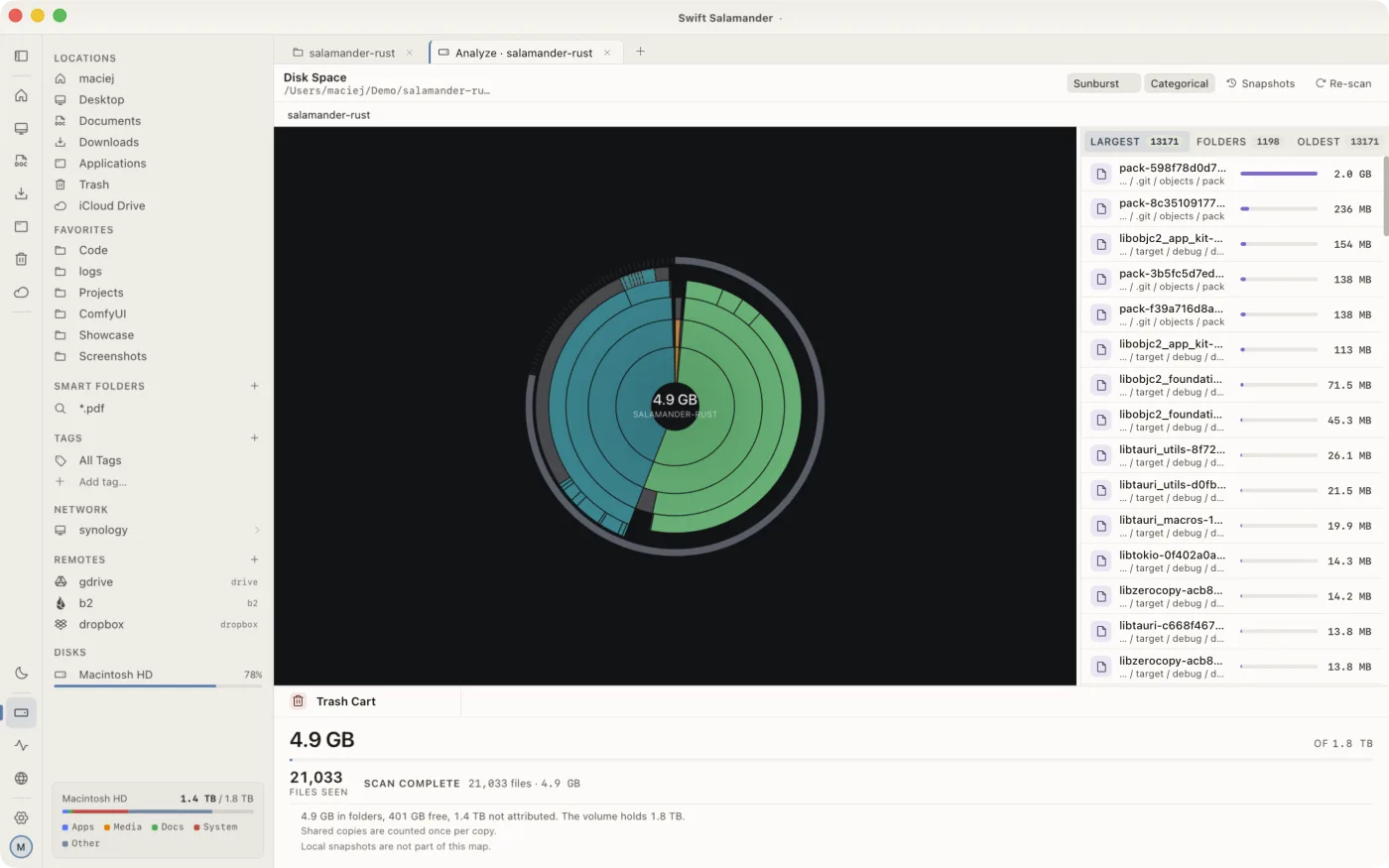The width and height of the screenshot is (1389, 868).
Task: Open a new tab with the plus button
Action: click(x=640, y=52)
